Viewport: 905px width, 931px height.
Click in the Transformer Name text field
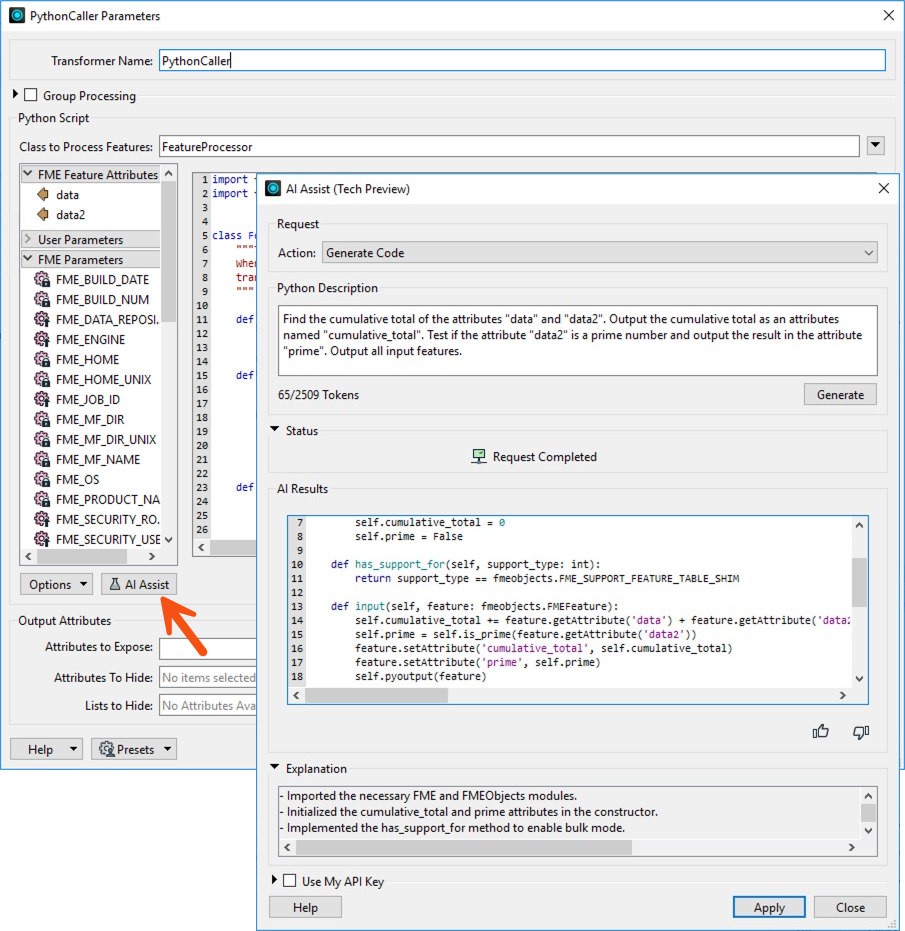tap(520, 61)
